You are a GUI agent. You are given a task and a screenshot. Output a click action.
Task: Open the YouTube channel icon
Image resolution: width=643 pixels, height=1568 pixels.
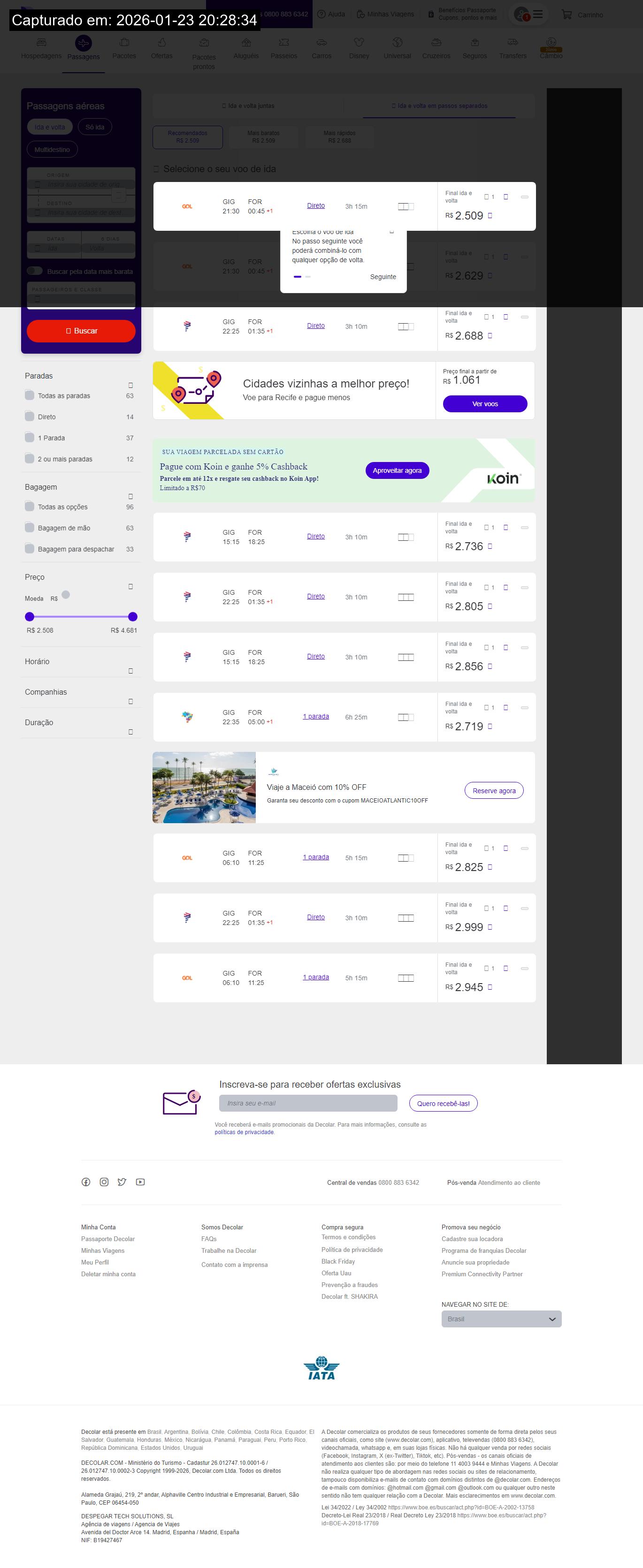140,1182
